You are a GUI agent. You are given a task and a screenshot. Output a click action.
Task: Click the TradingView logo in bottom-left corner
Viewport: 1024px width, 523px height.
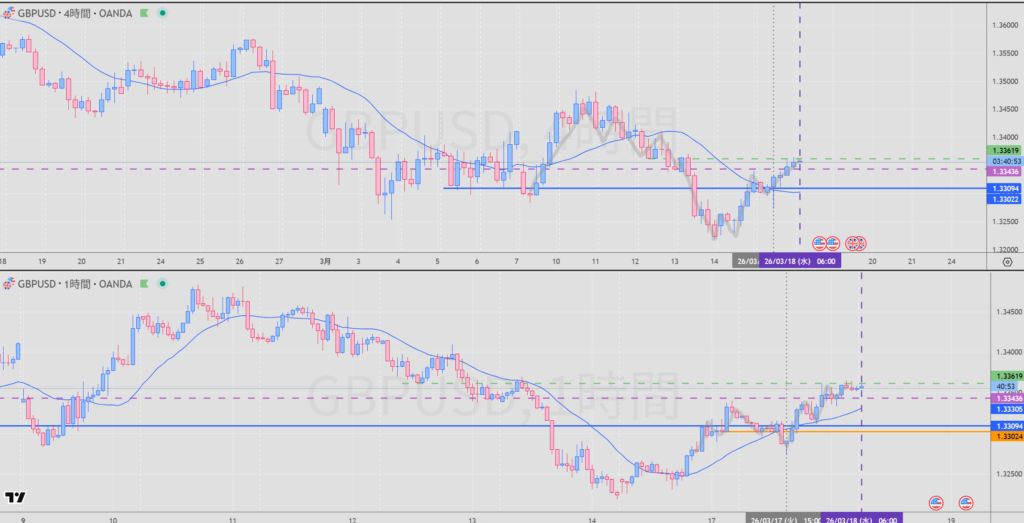tap(15, 497)
